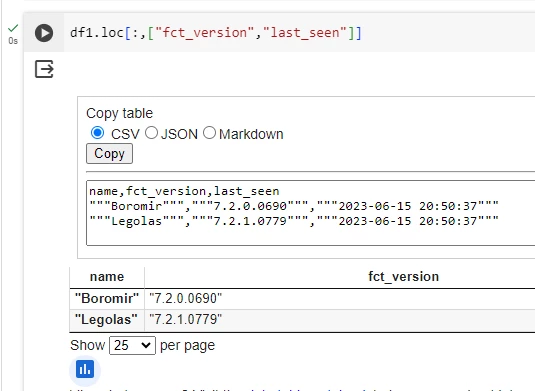535x391 pixels.
Task: Click the Copy button
Action: [x=110, y=154]
